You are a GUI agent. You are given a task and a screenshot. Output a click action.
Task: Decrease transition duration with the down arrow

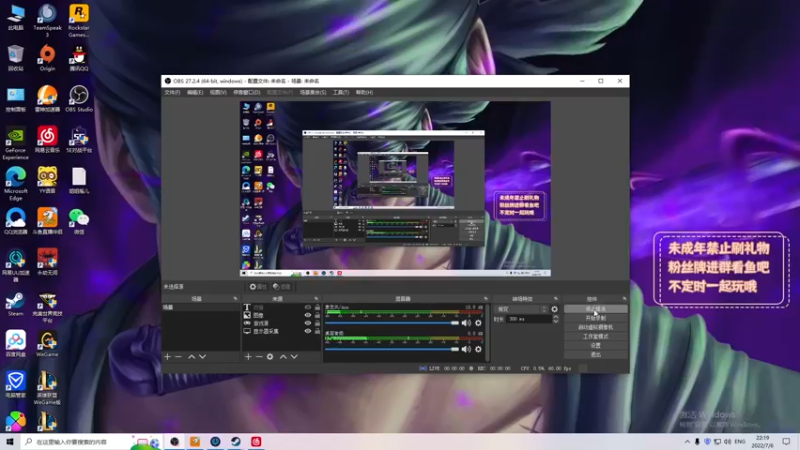(x=556, y=321)
